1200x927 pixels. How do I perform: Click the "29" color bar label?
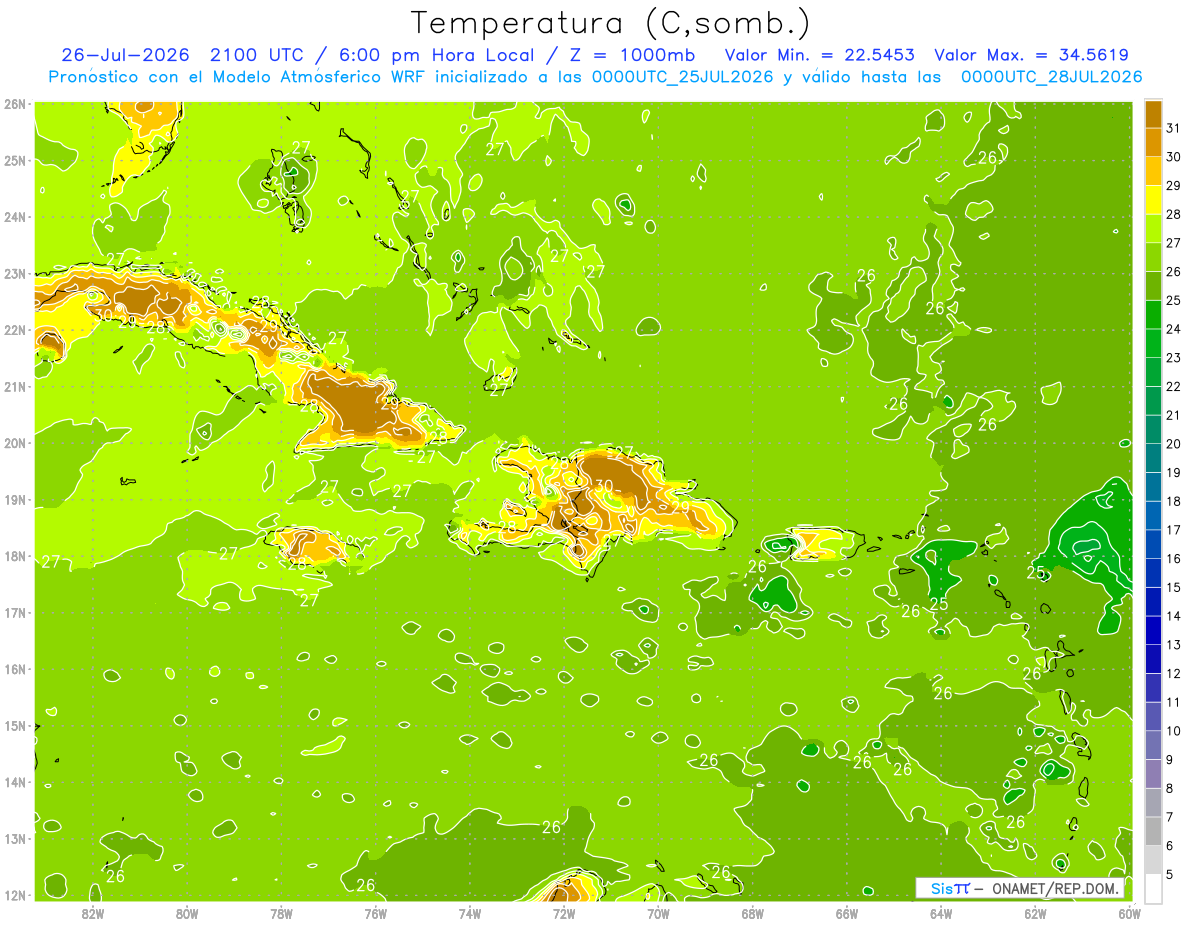click(1173, 186)
